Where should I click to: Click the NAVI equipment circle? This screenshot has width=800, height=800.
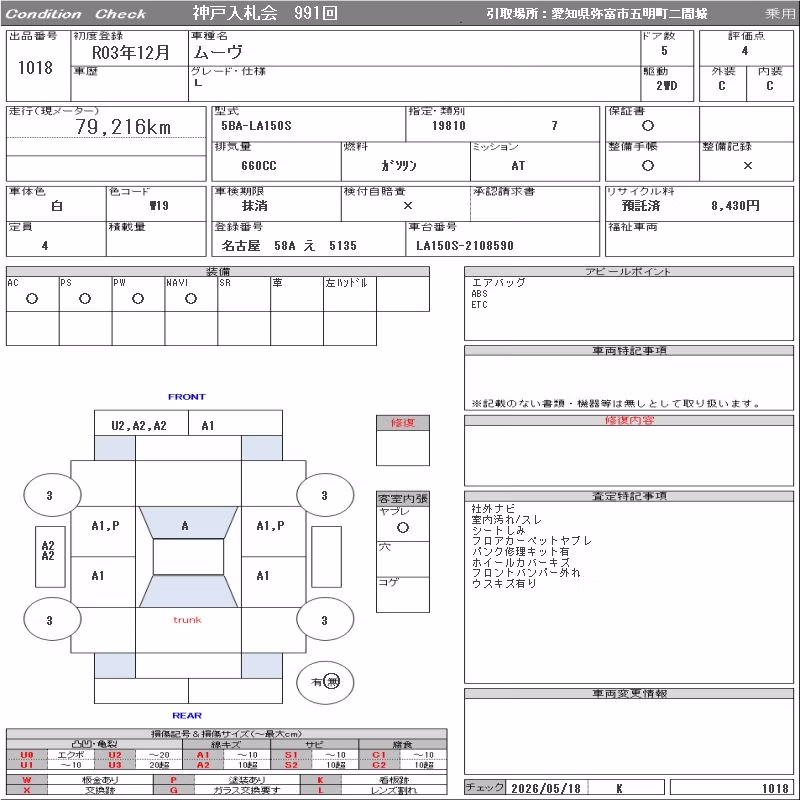point(191,298)
